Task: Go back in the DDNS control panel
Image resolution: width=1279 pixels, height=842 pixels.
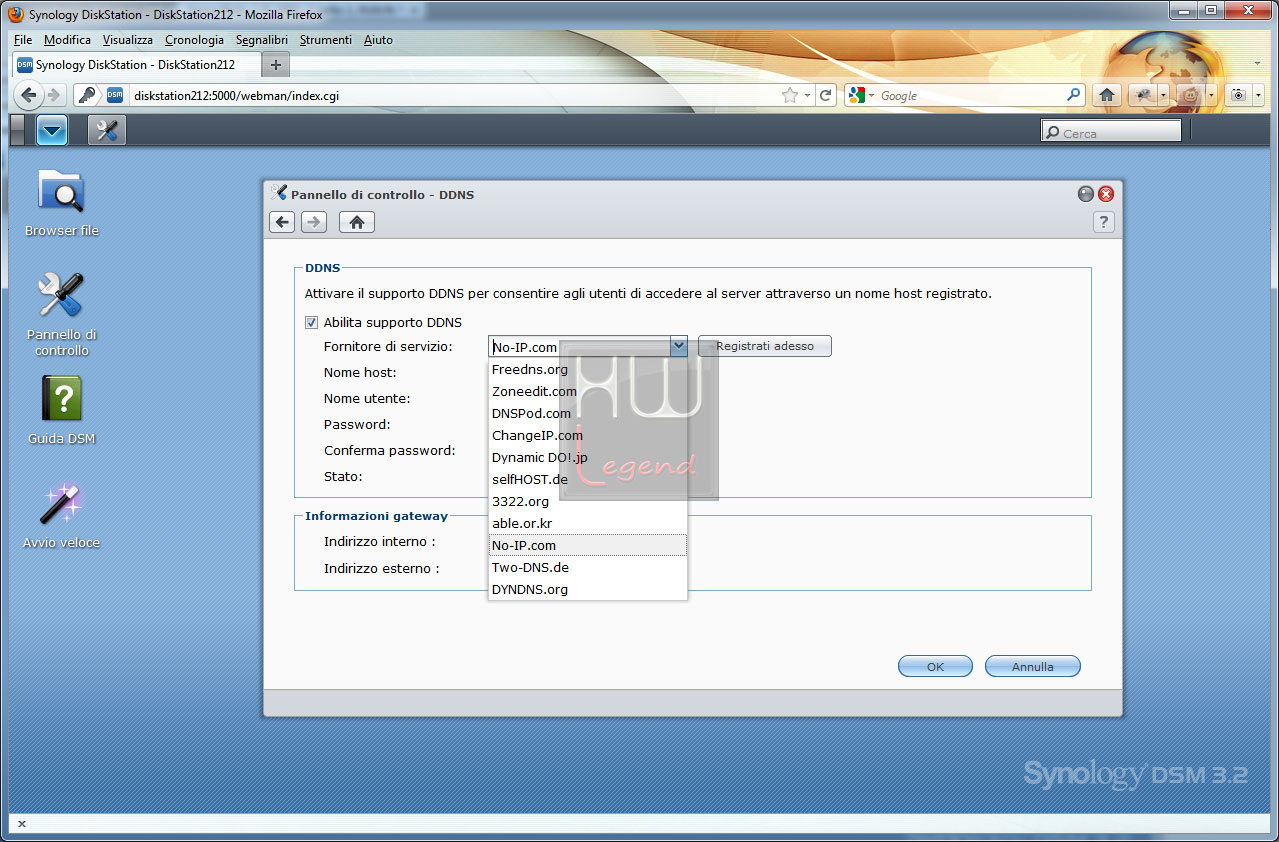Action: click(283, 222)
